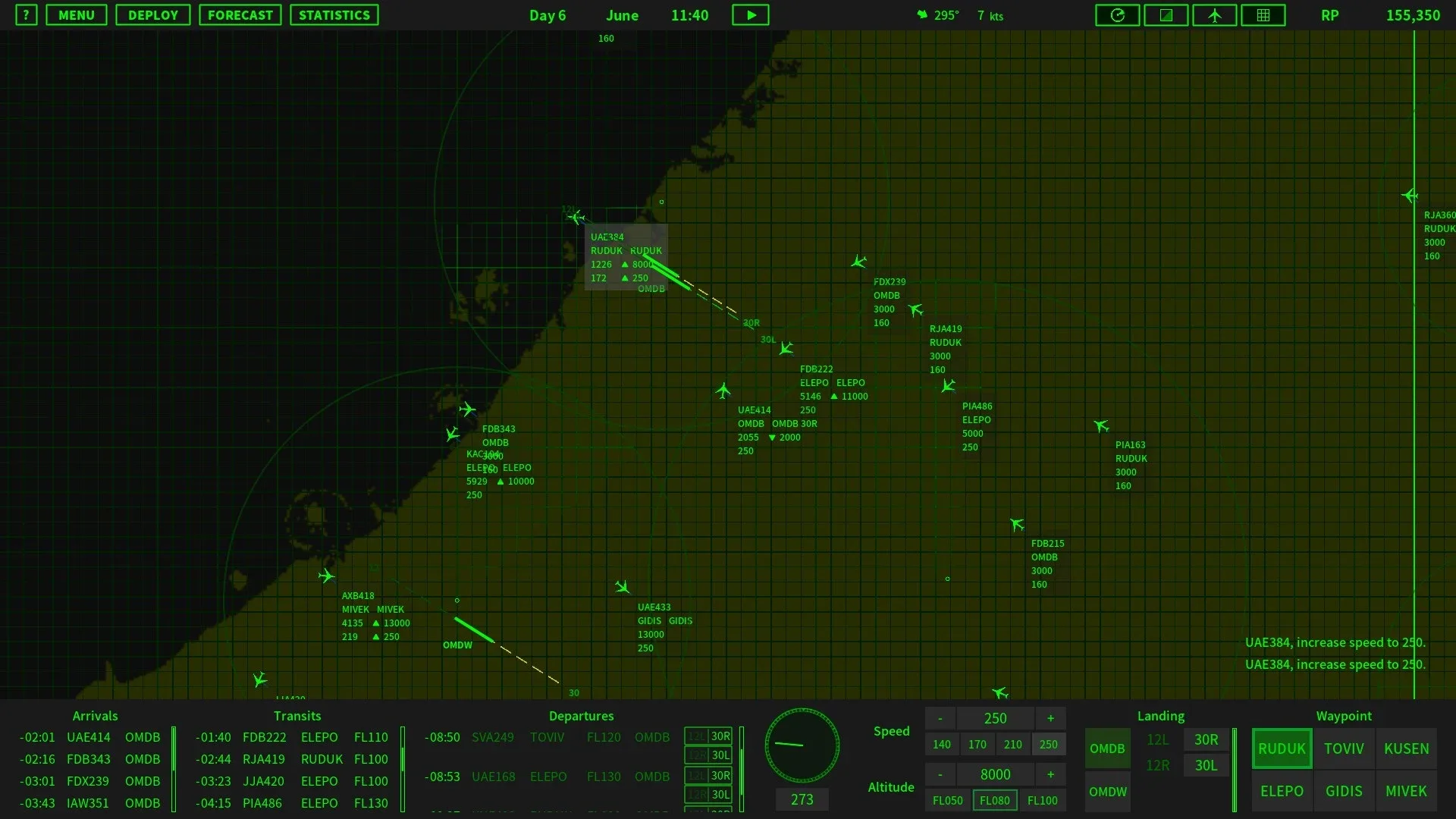1456x819 pixels.
Task: Click the radar sweep icon button
Action: pyautogui.click(x=1117, y=15)
